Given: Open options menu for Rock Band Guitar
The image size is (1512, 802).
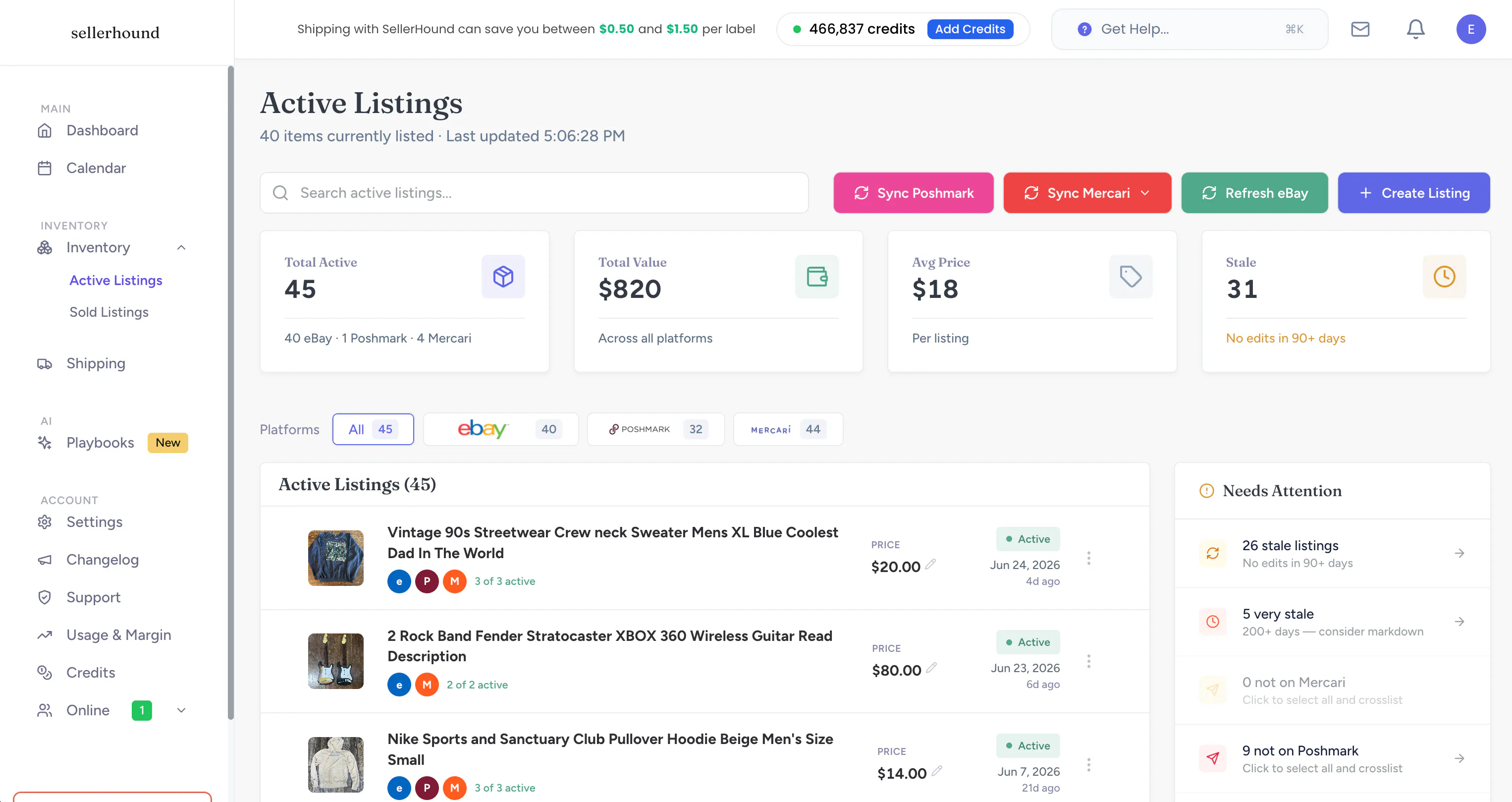Looking at the screenshot, I should 1089,662.
